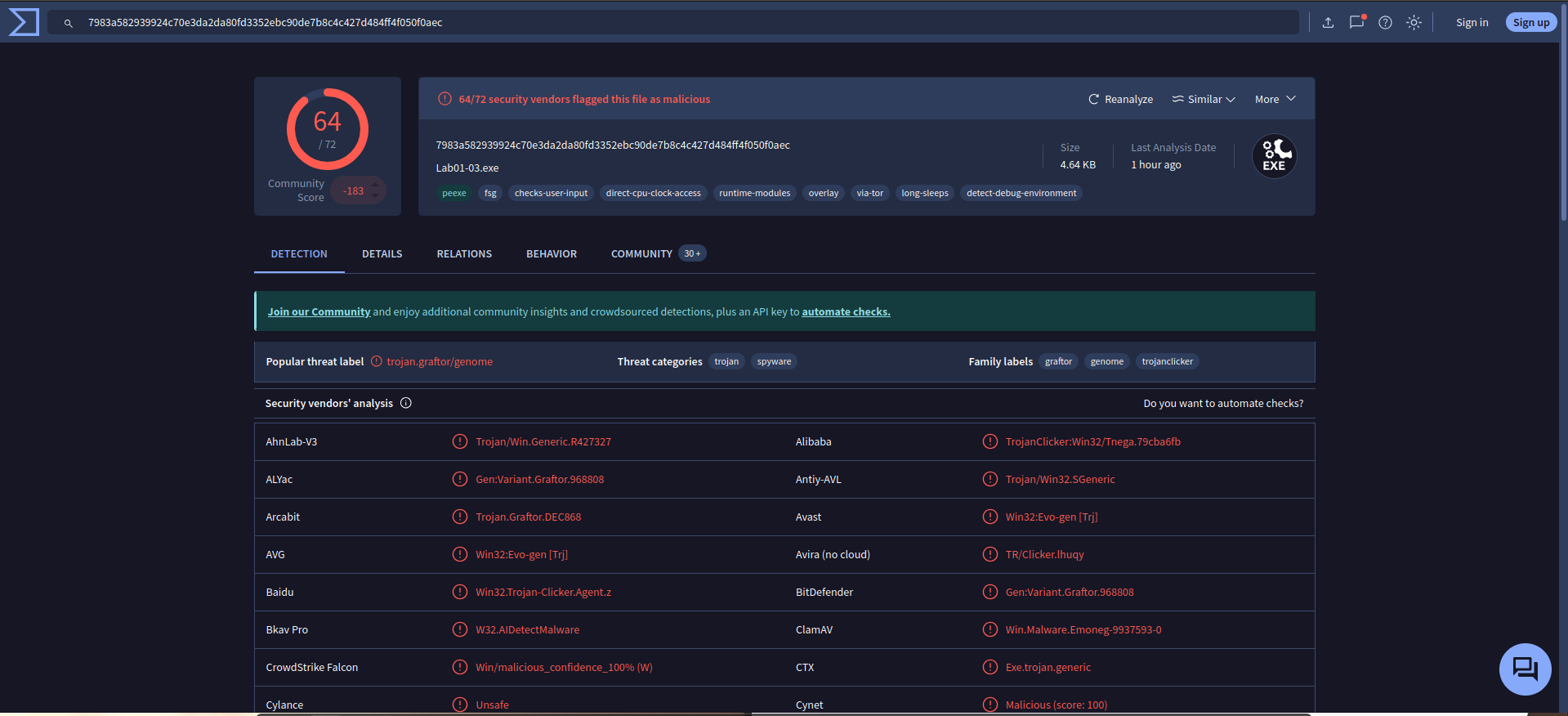1568x716 pixels.
Task: Click the Security vendors' analysis info icon
Action: (406, 403)
